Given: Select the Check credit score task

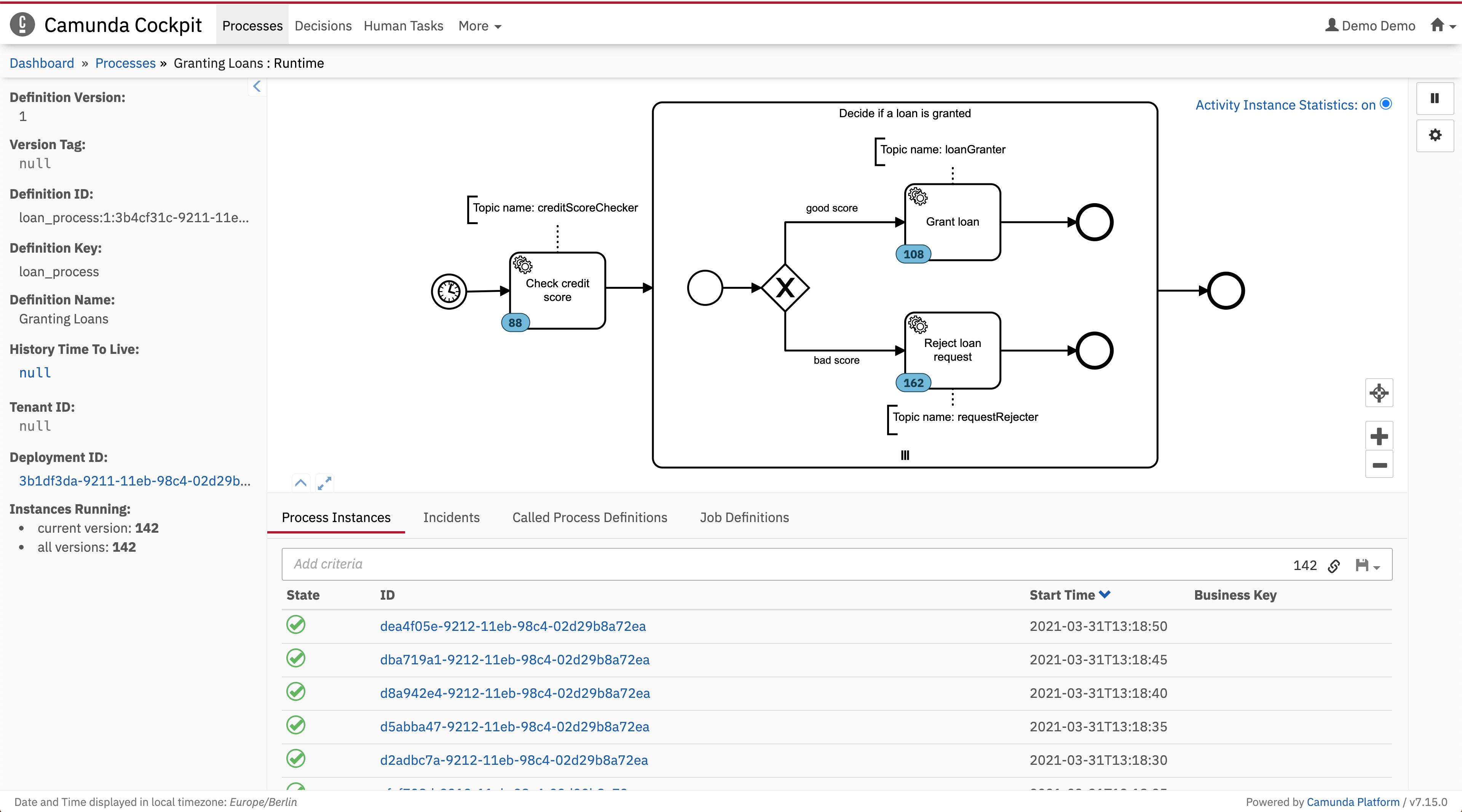Looking at the screenshot, I should [x=557, y=290].
